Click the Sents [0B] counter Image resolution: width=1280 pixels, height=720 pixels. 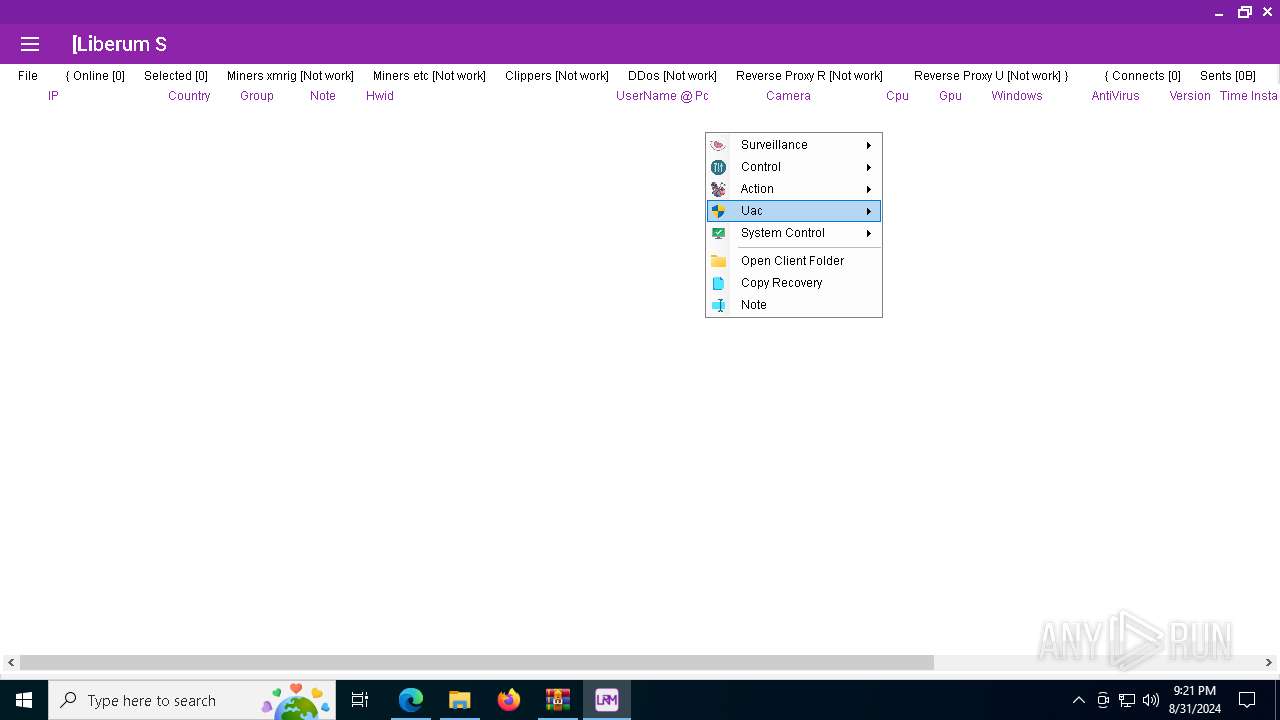(x=1228, y=76)
